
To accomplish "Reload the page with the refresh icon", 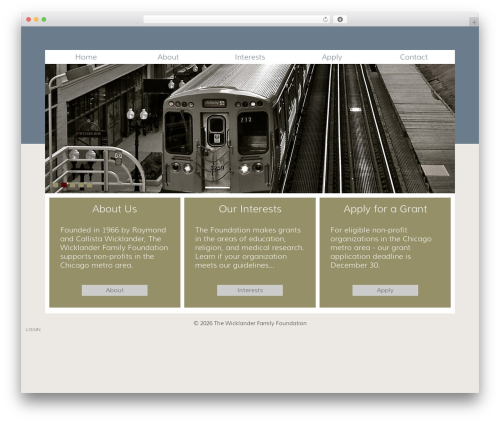I will point(325,19).
